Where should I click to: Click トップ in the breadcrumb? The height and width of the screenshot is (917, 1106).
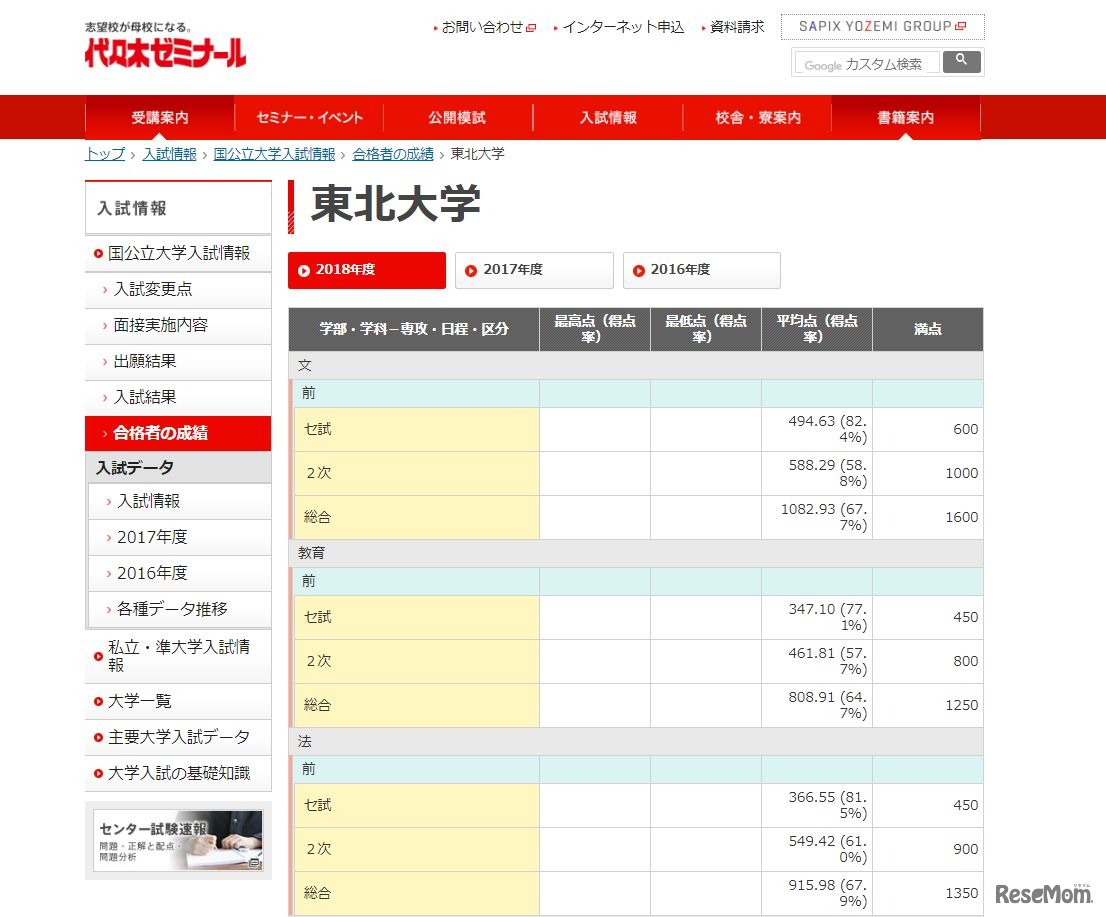105,154
